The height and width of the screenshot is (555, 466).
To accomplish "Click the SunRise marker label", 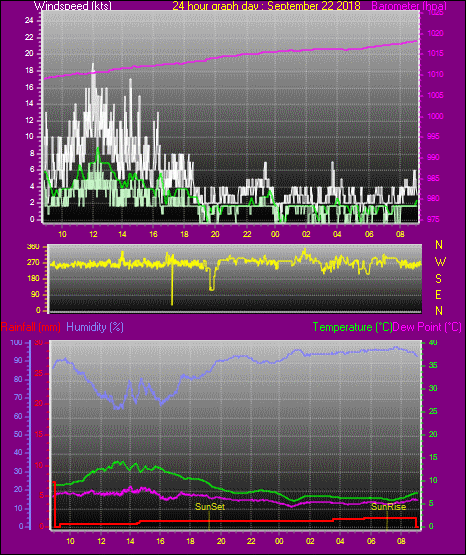I will pyautogui.click(x=388, y=507).
